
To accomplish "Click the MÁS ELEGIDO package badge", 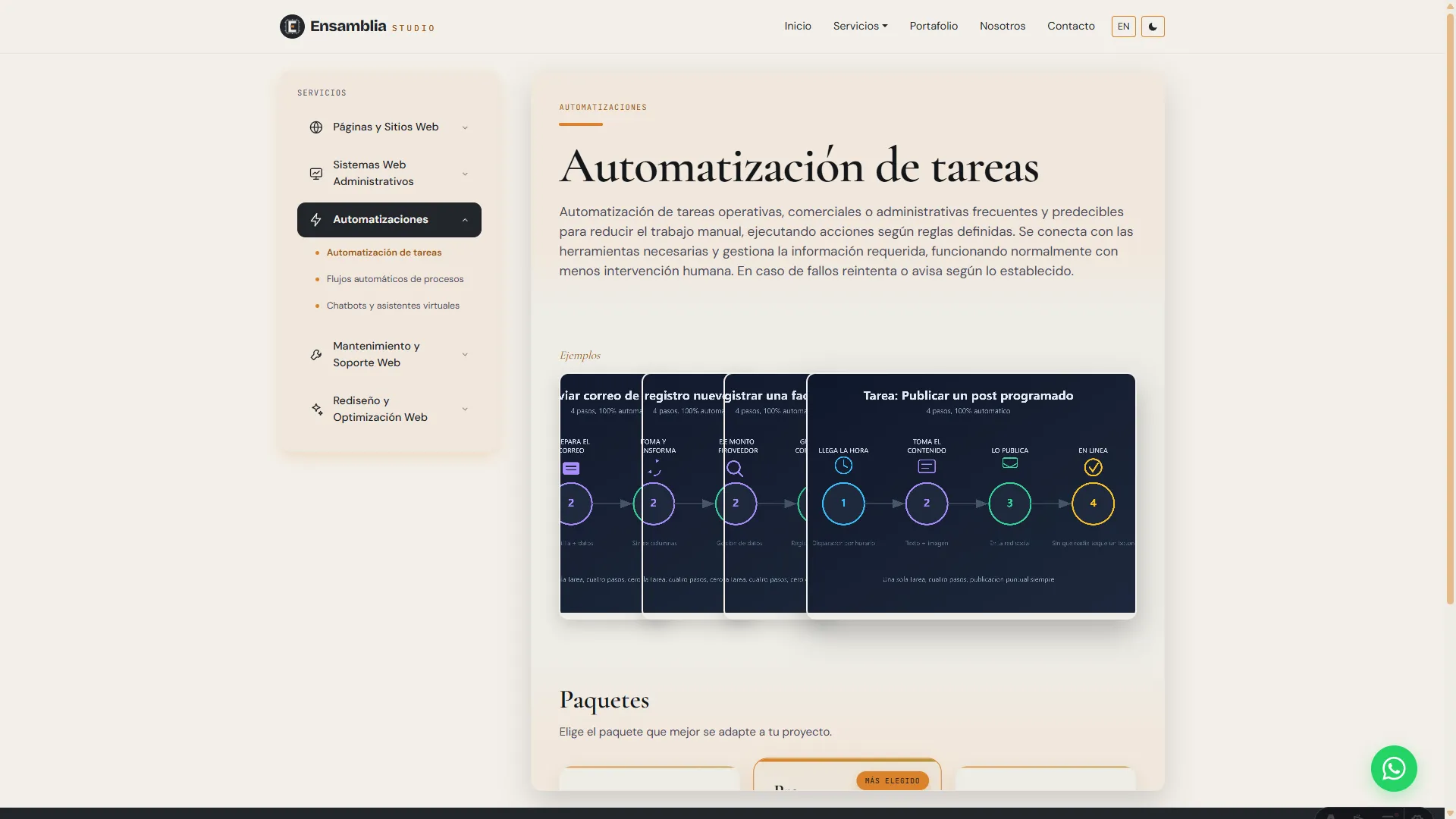I will 893,781.
